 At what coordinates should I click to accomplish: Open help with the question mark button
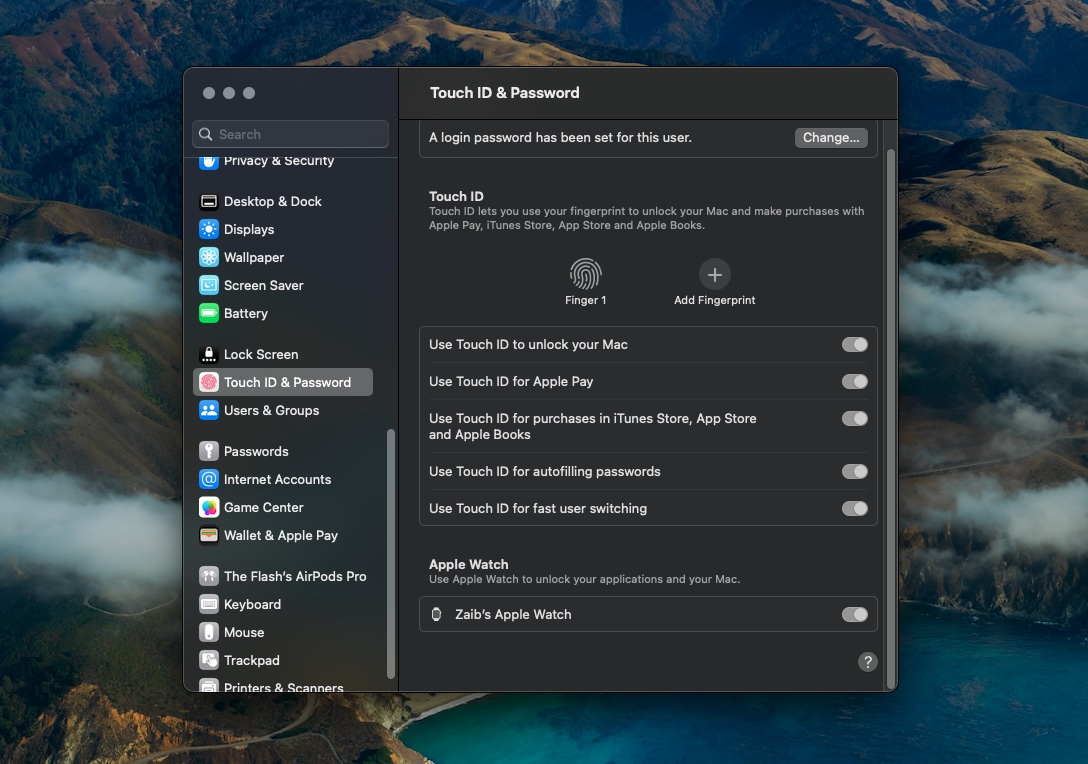(867, 662)
